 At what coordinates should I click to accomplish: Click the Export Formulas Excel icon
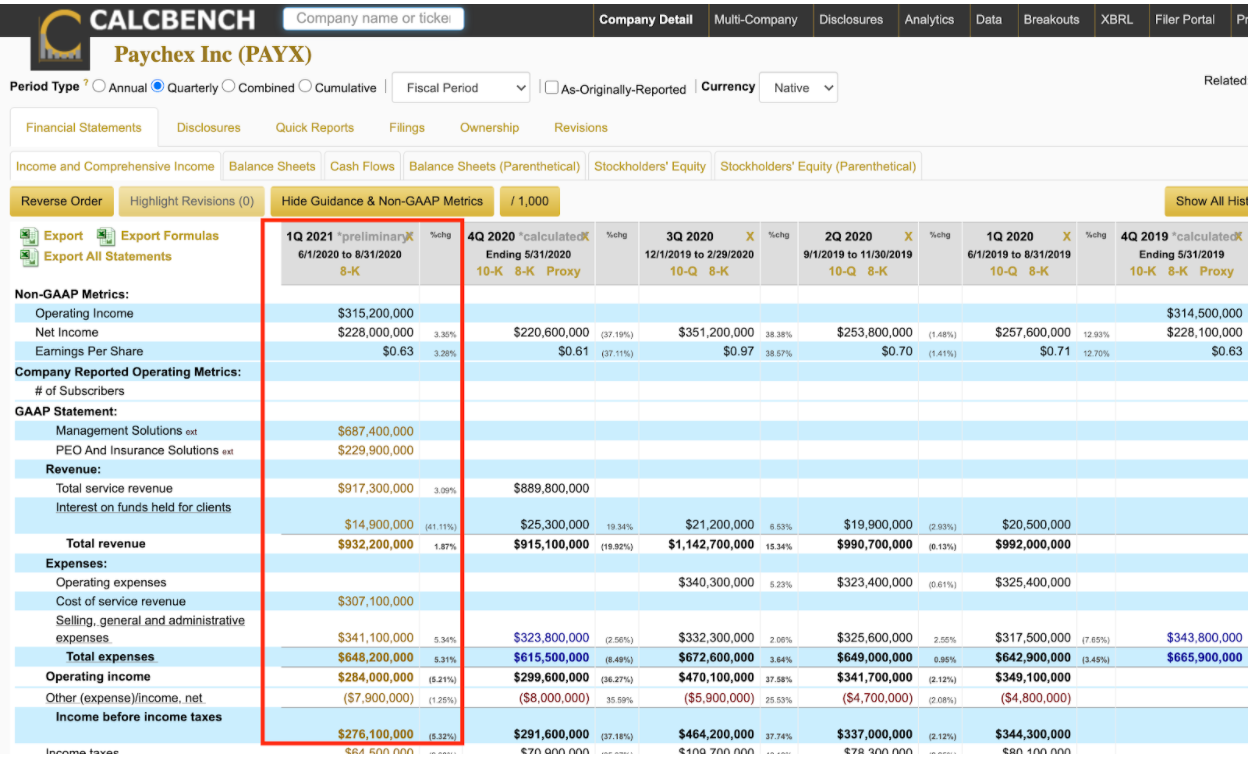(x=106, y=236)
